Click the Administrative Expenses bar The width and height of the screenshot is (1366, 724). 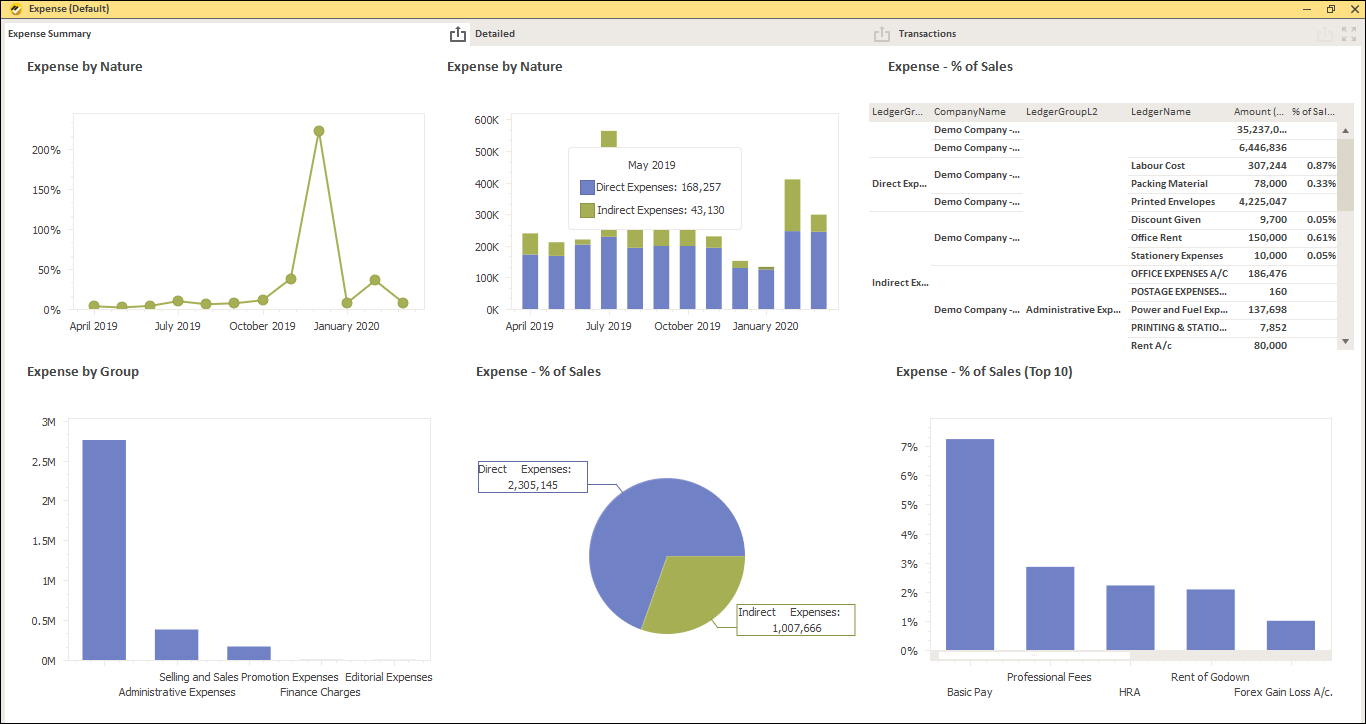tap(104, 550)
